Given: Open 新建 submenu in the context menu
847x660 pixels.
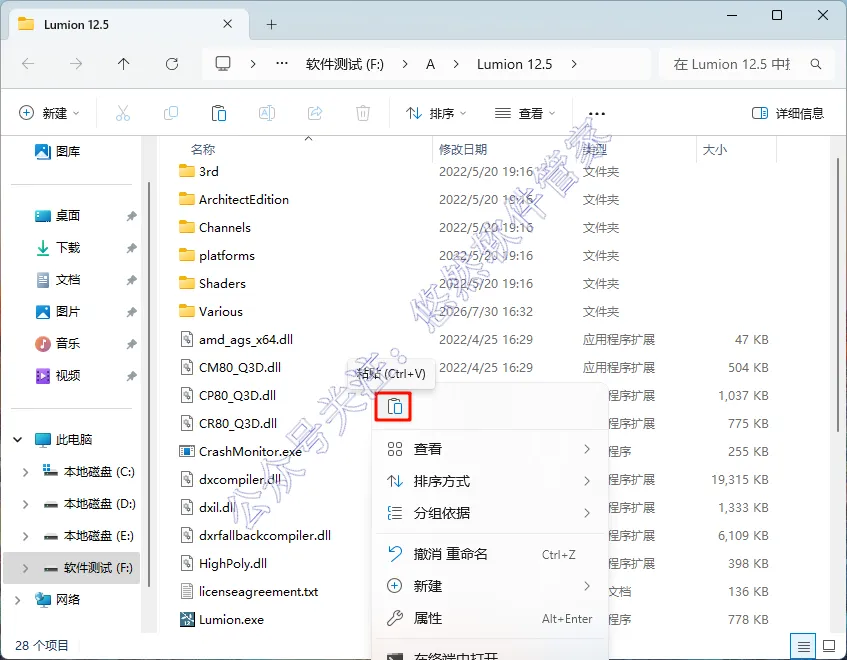Looking at the screenshot, I should click(489, 586).
